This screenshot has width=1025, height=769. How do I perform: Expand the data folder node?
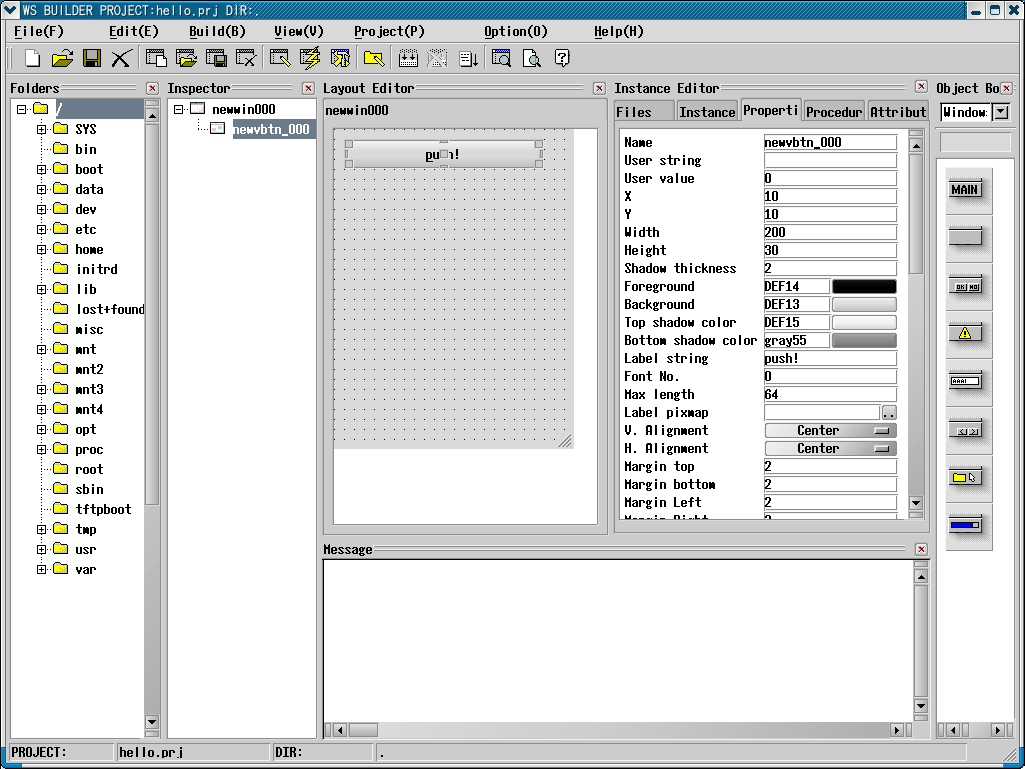click(41, 190)
